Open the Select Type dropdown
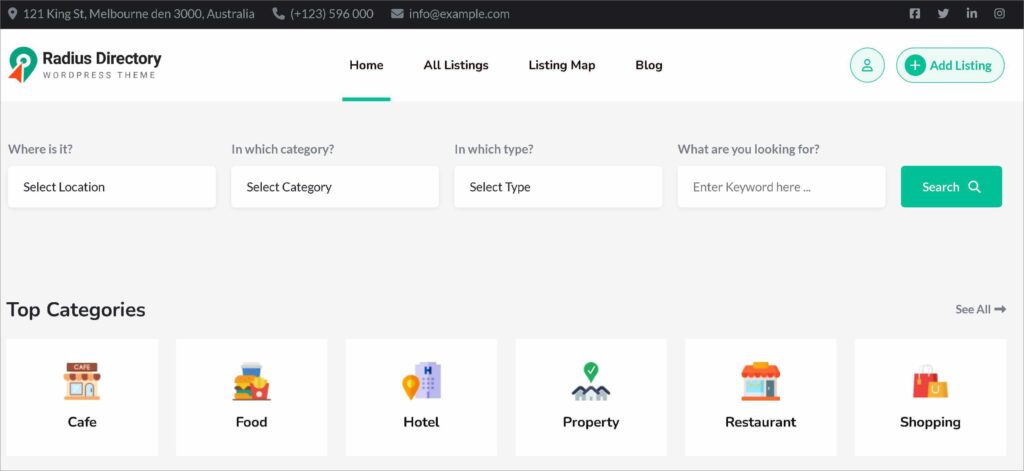This screenshot has height=471, width=1024. [558, 187]
